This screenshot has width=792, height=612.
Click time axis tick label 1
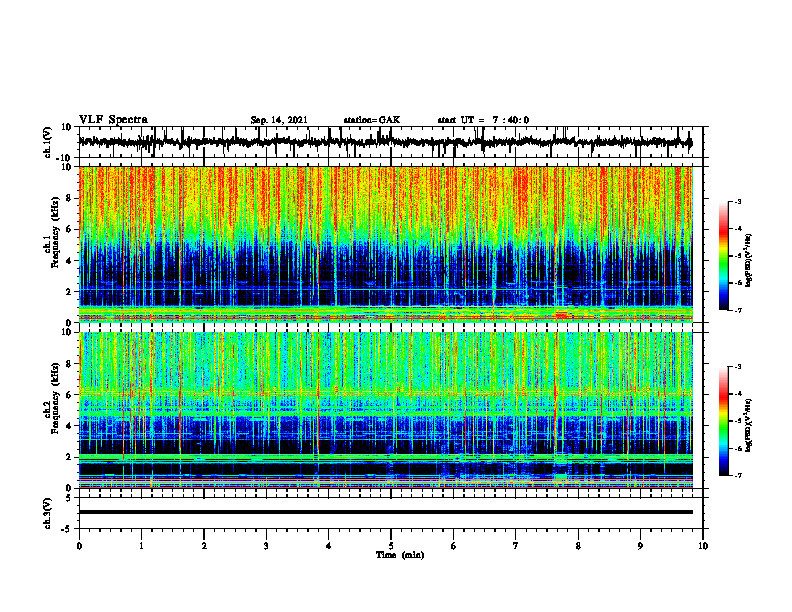point(141,546)
